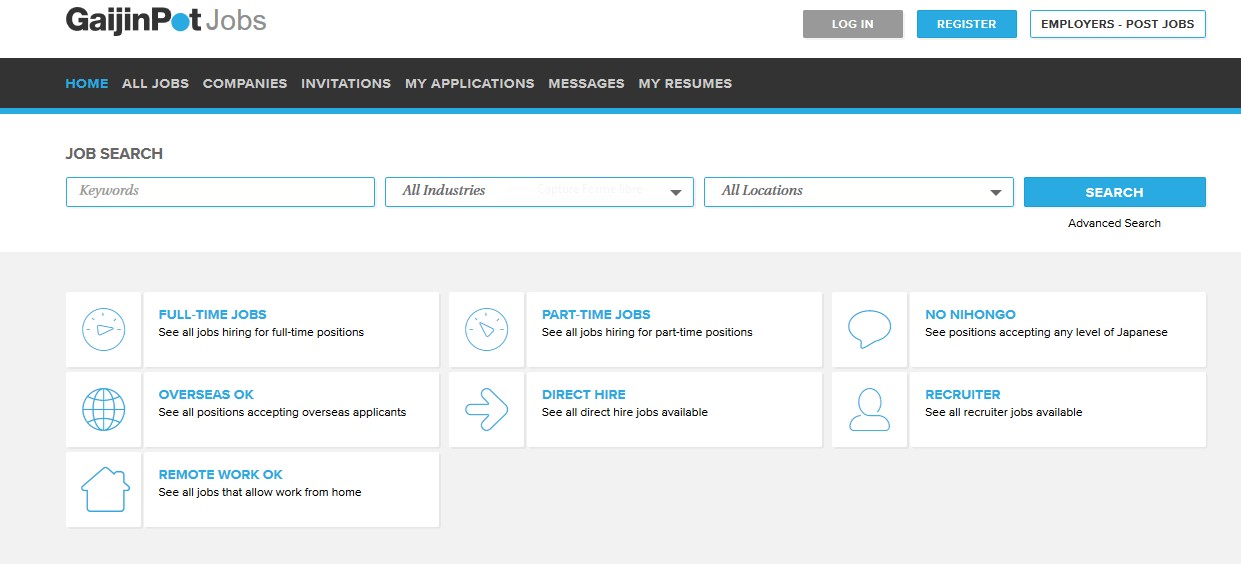Click the Direct Hire arrow icon

tap(487, 410)
